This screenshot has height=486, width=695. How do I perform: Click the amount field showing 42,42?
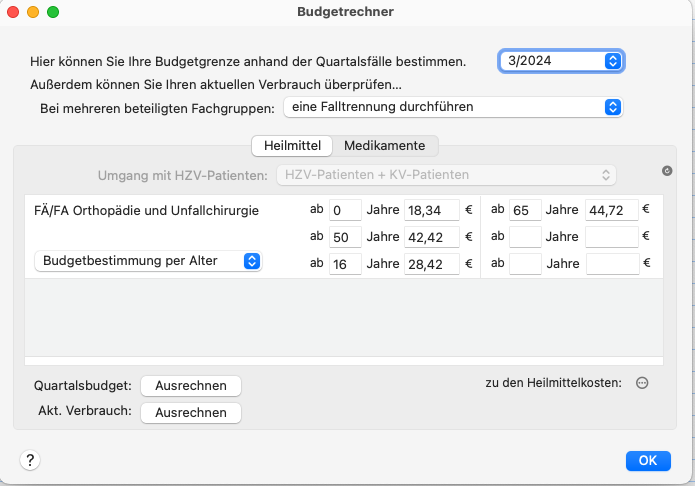(431, 237)
